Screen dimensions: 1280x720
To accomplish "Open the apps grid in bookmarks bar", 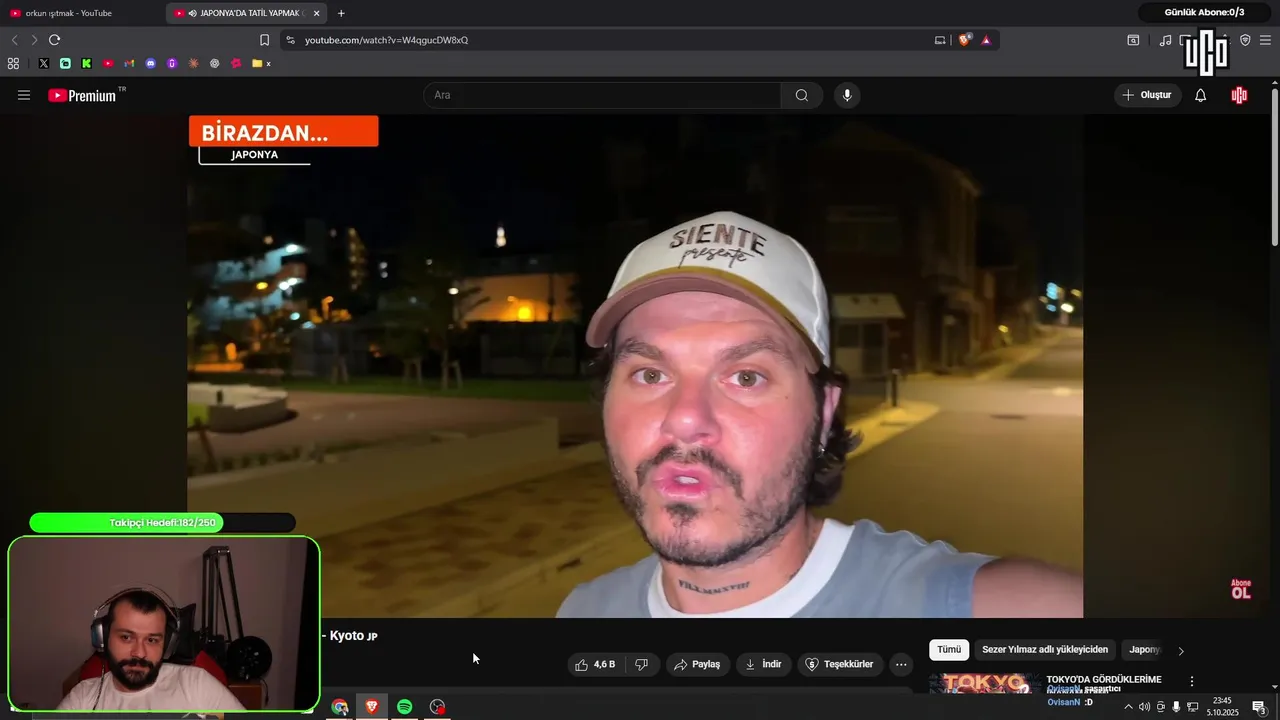I will tap(13, 63).
